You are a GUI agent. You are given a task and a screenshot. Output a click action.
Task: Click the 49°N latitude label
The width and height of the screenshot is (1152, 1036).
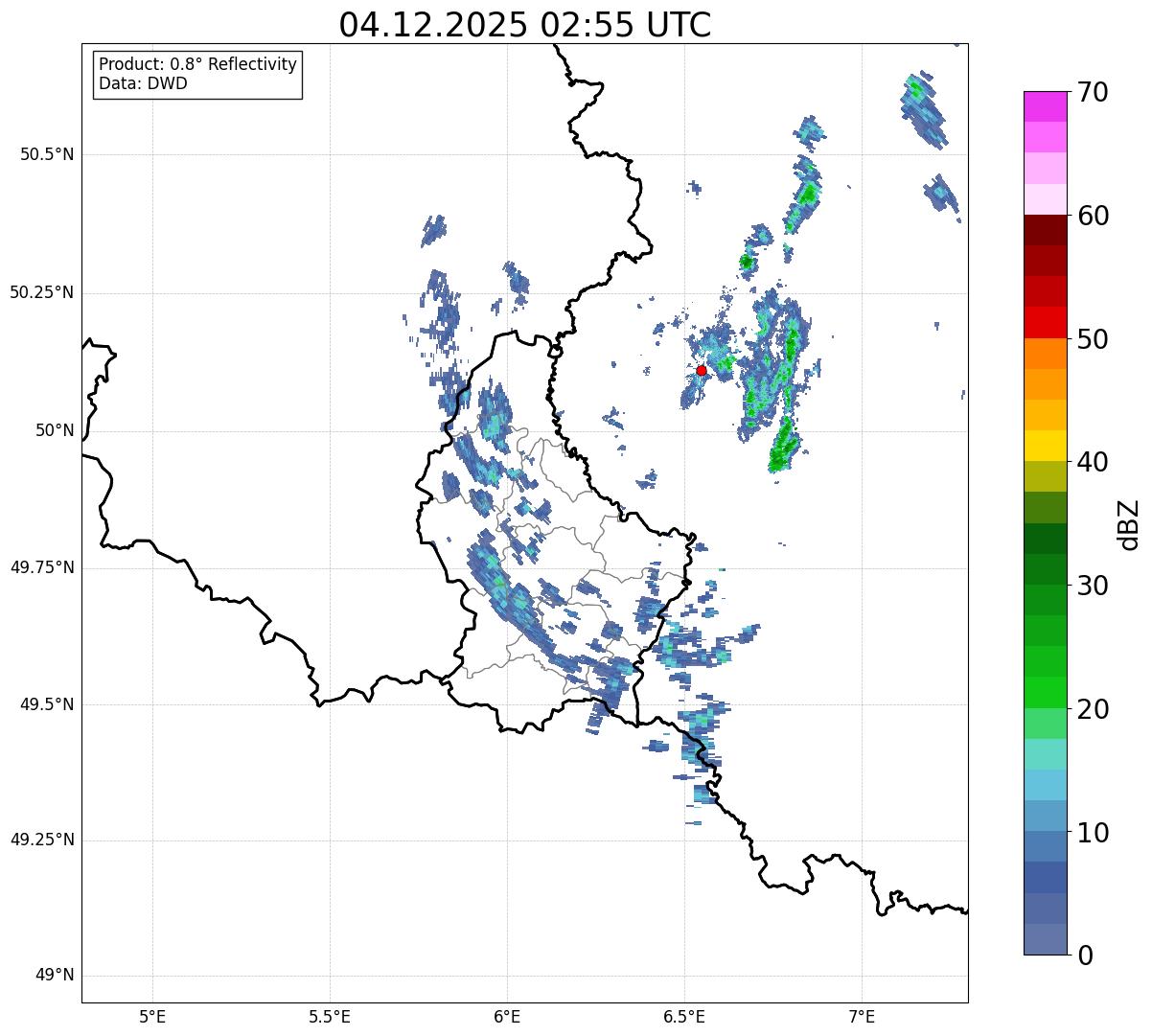click(x=55, y=975)
